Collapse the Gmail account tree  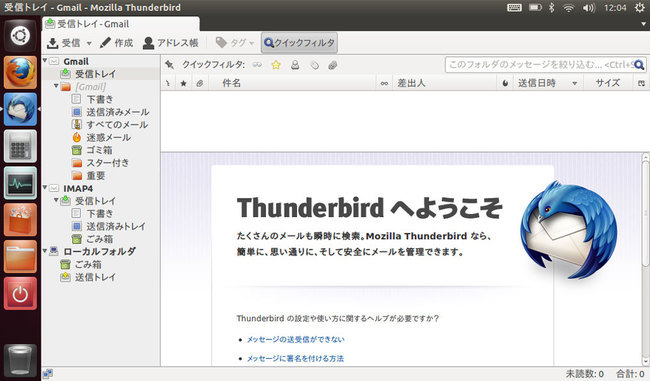click(45, 61)
